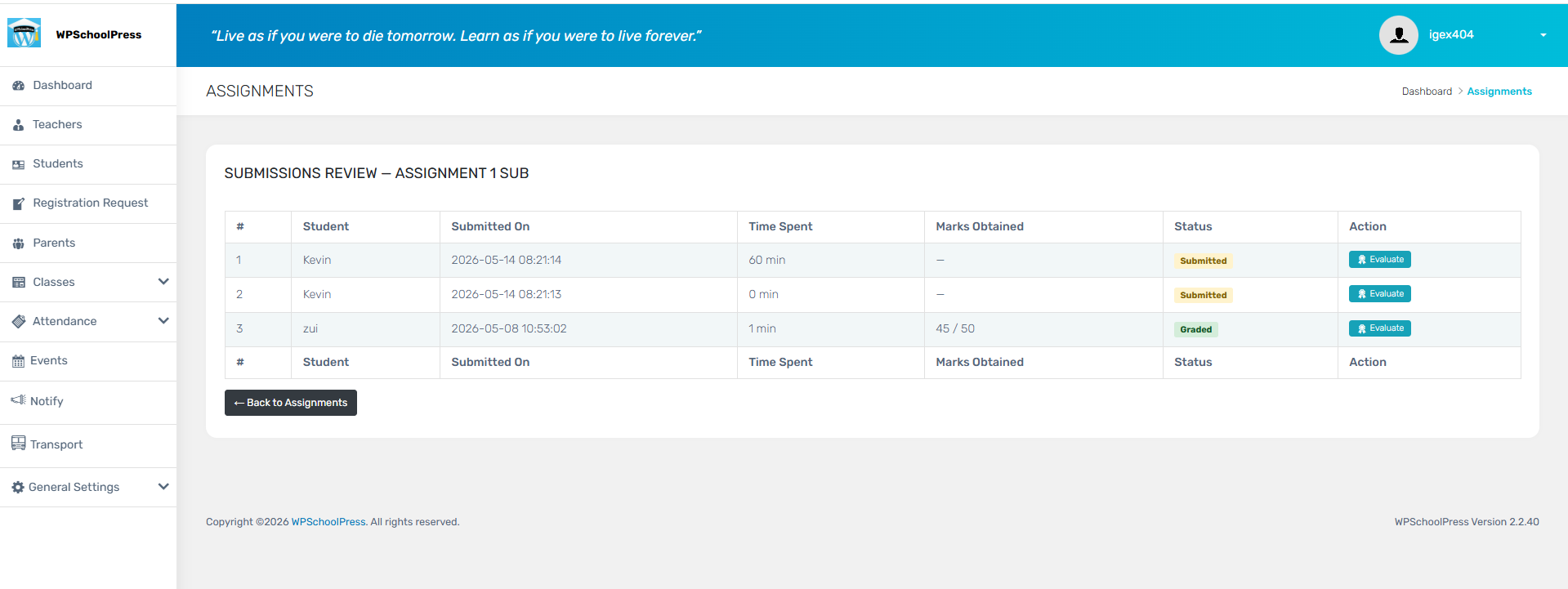Go Back to Assignments

pos(291,403)
